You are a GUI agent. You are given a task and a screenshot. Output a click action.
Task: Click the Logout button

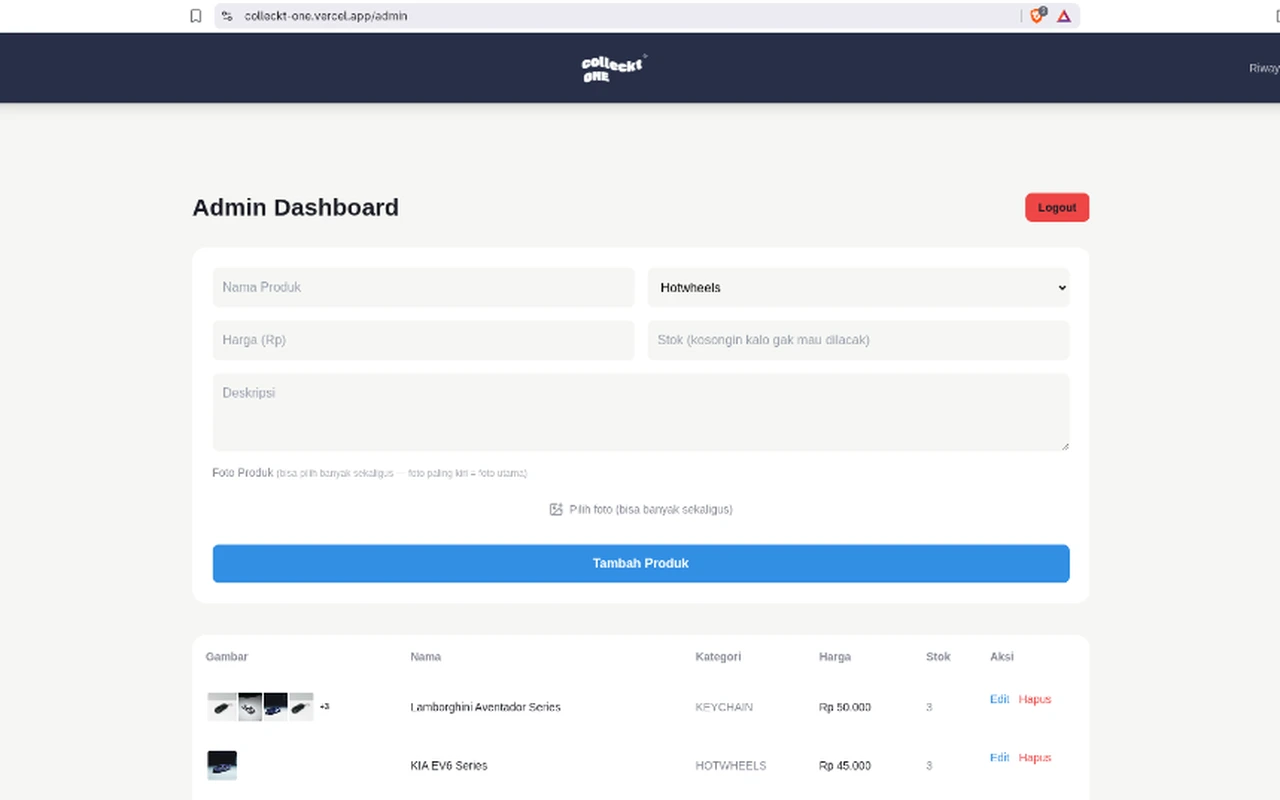1057,207
